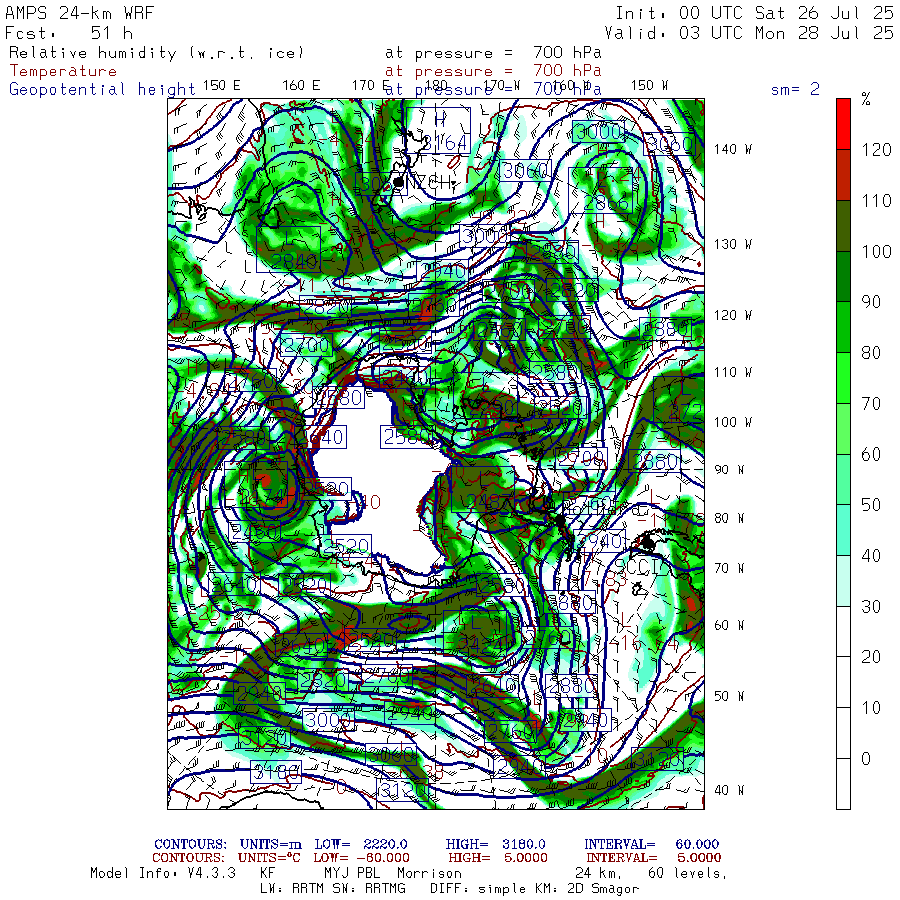Viewport: 900px width, 900px height.
Task: Click 'LW: RRTM SW: RRTMG' footer text
Action: click(333, 889)
